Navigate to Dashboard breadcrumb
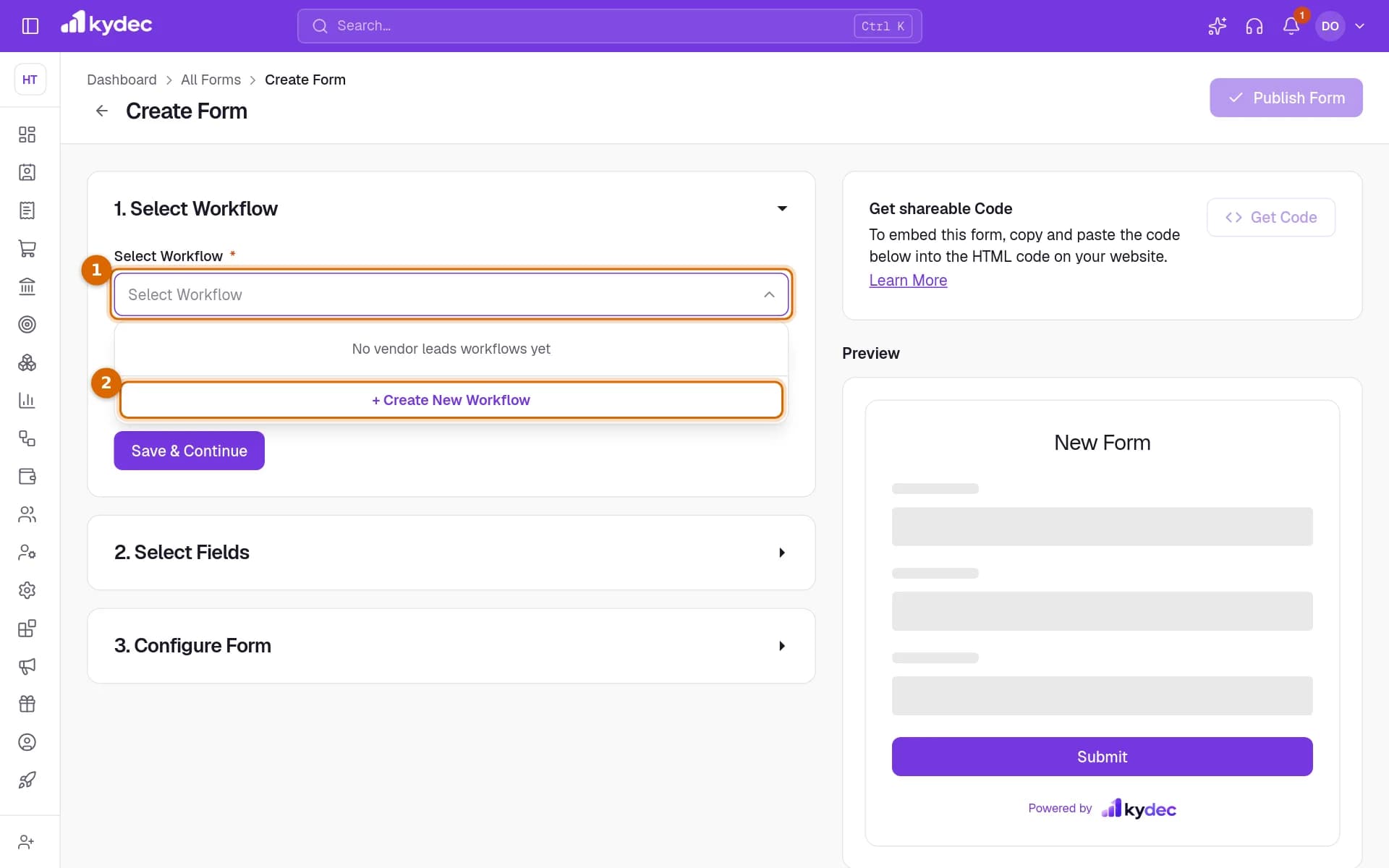 [x=122, y=80]
